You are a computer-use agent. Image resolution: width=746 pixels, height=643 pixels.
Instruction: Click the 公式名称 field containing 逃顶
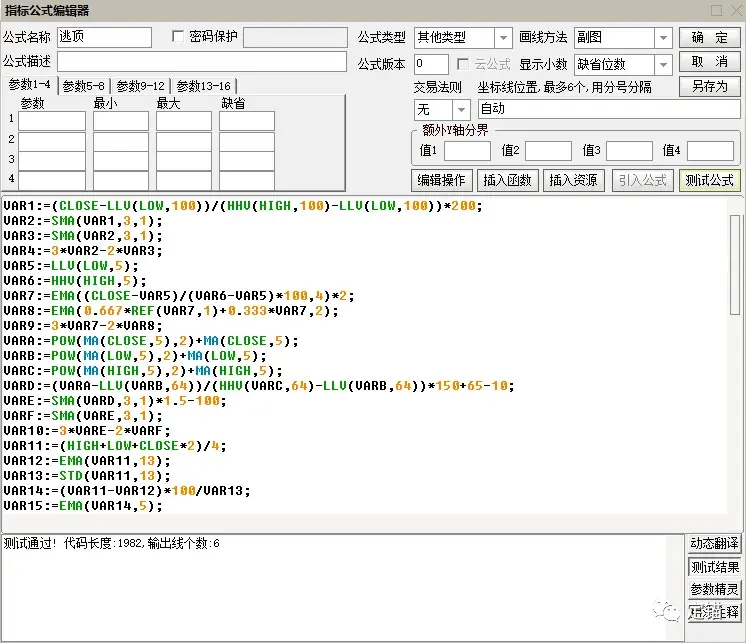coord(104,37)
